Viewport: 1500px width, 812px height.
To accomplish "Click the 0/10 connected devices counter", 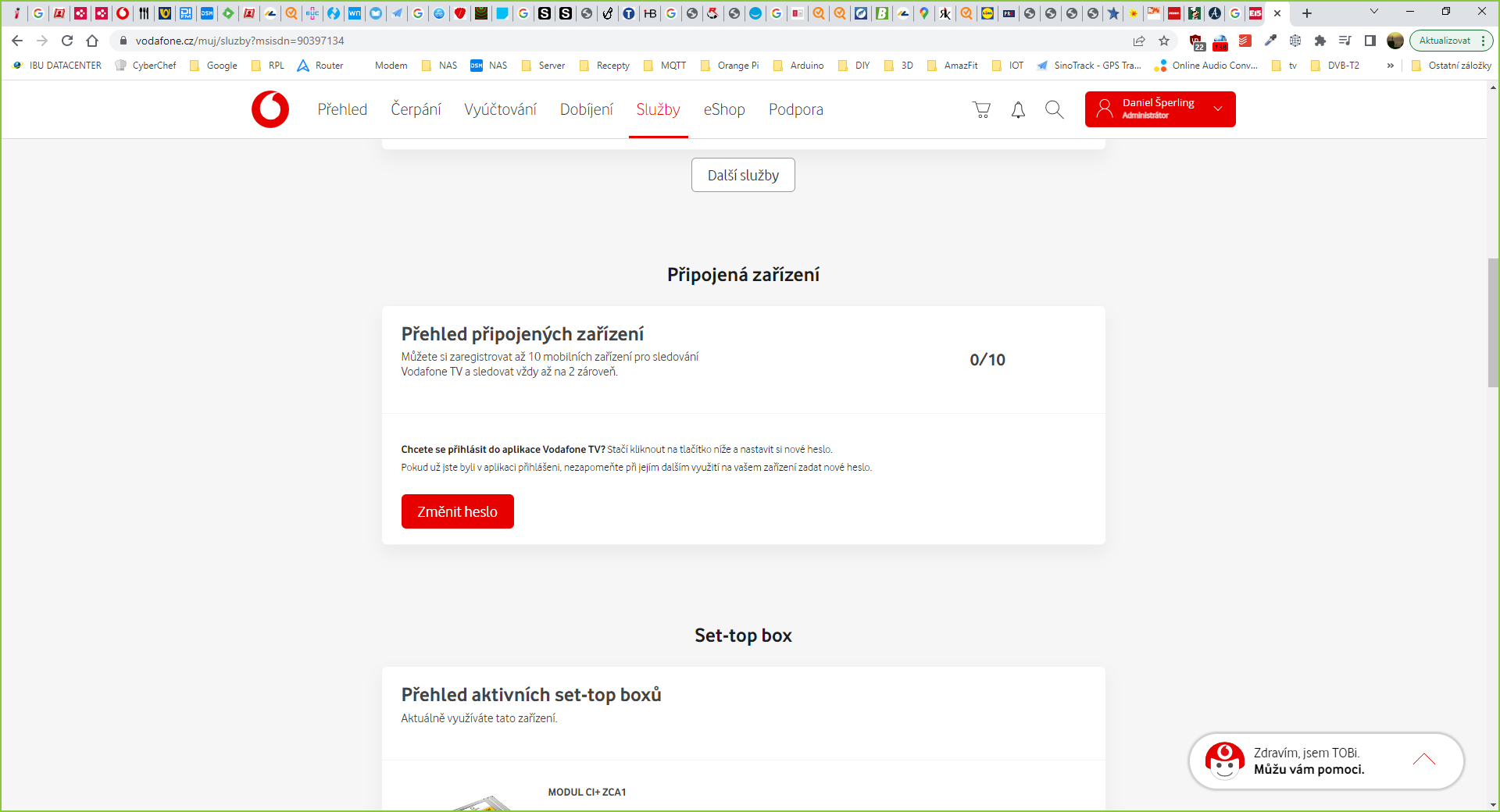I will click(x=987, y=360).
